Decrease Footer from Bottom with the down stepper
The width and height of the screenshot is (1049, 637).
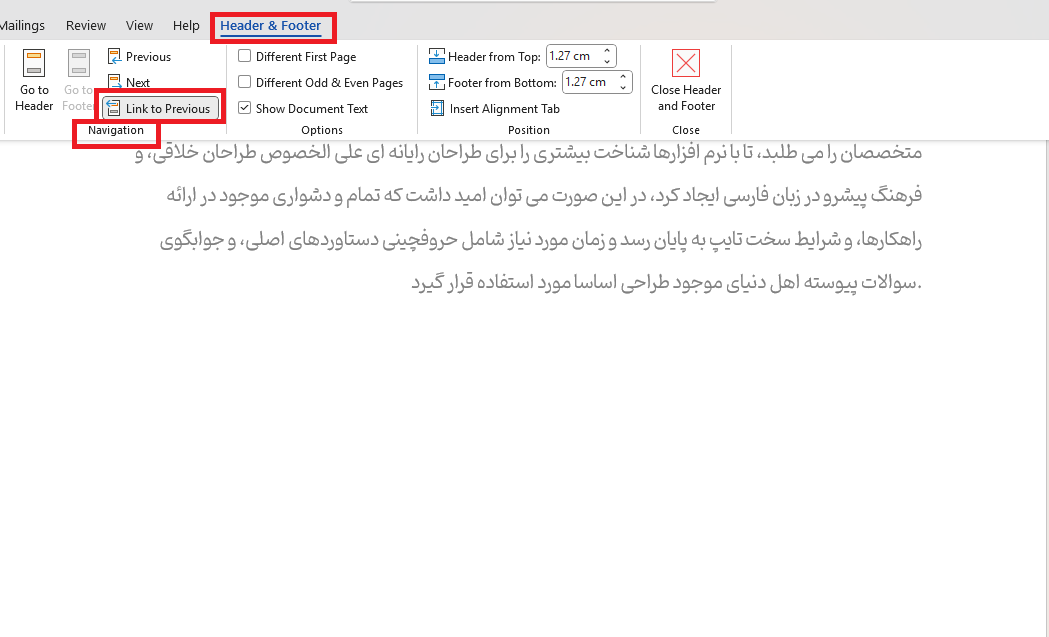(621, 87)
